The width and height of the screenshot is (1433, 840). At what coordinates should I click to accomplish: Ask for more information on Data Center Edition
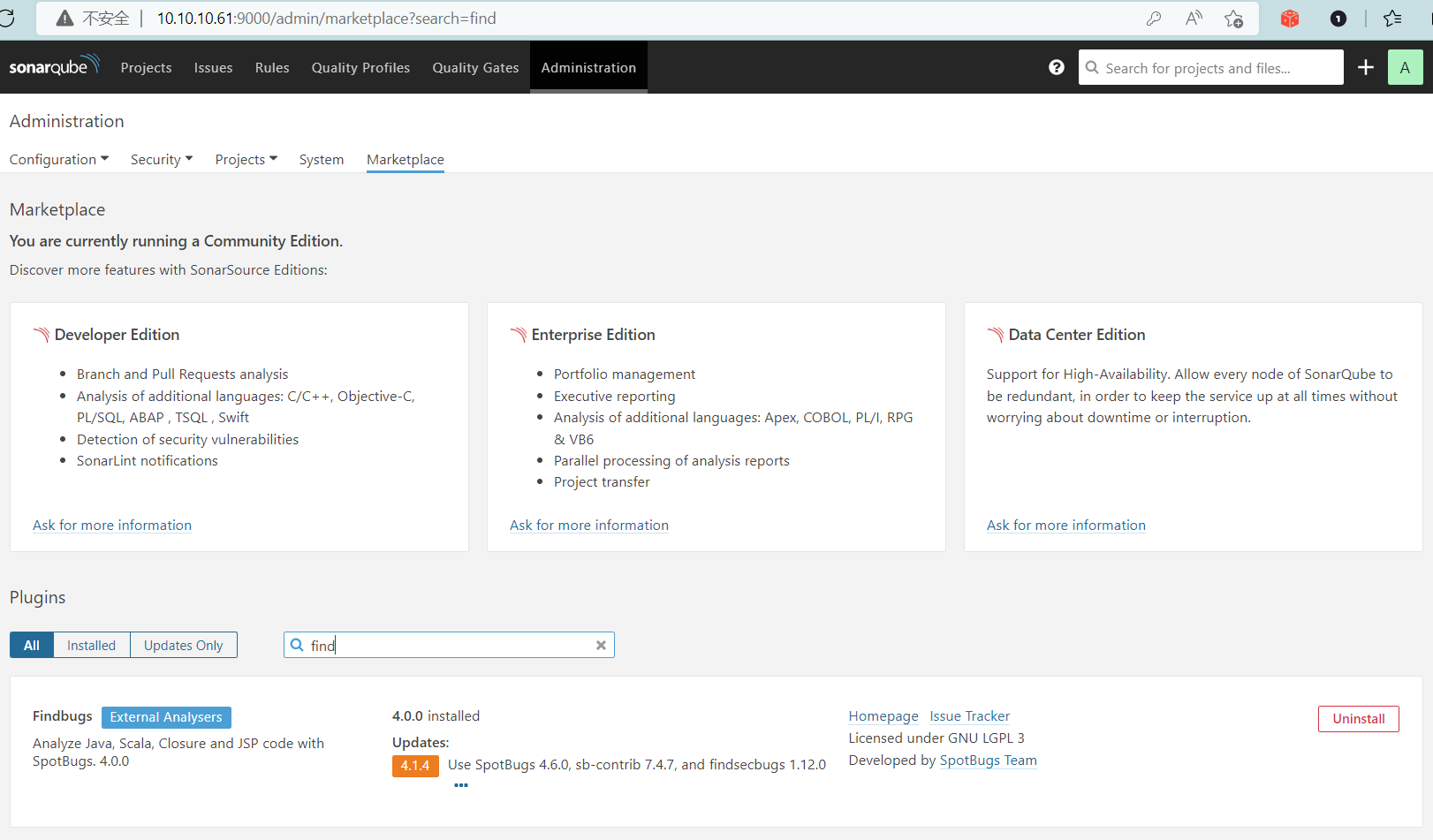coord(1066,526)
